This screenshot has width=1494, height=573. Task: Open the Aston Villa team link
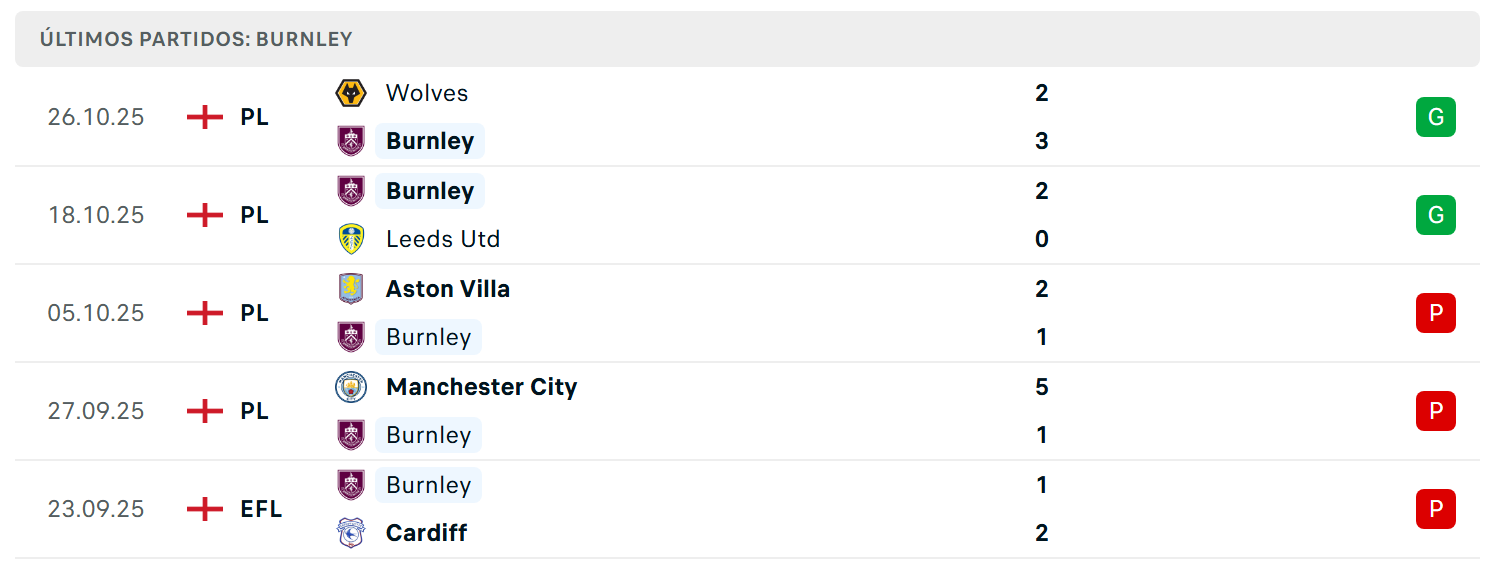(x=448, y=289)
